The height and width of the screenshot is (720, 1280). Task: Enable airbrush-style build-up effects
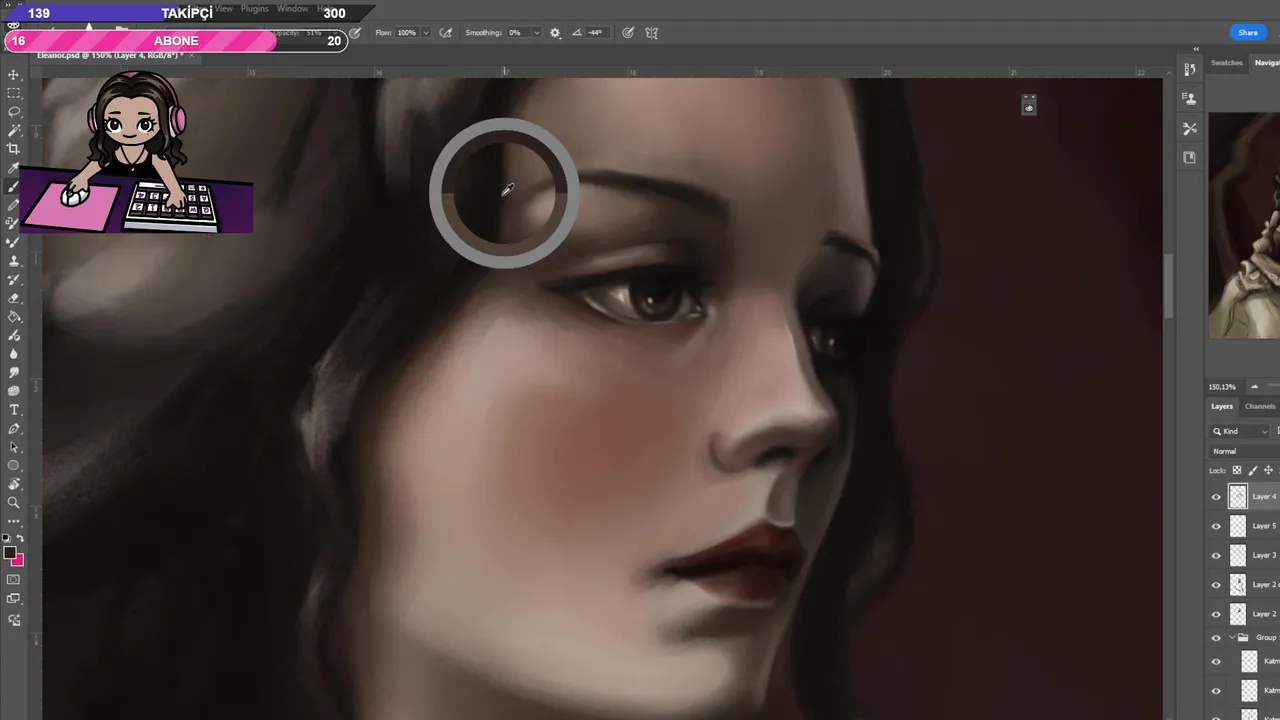pyautogui.click(x=446, y=33)
